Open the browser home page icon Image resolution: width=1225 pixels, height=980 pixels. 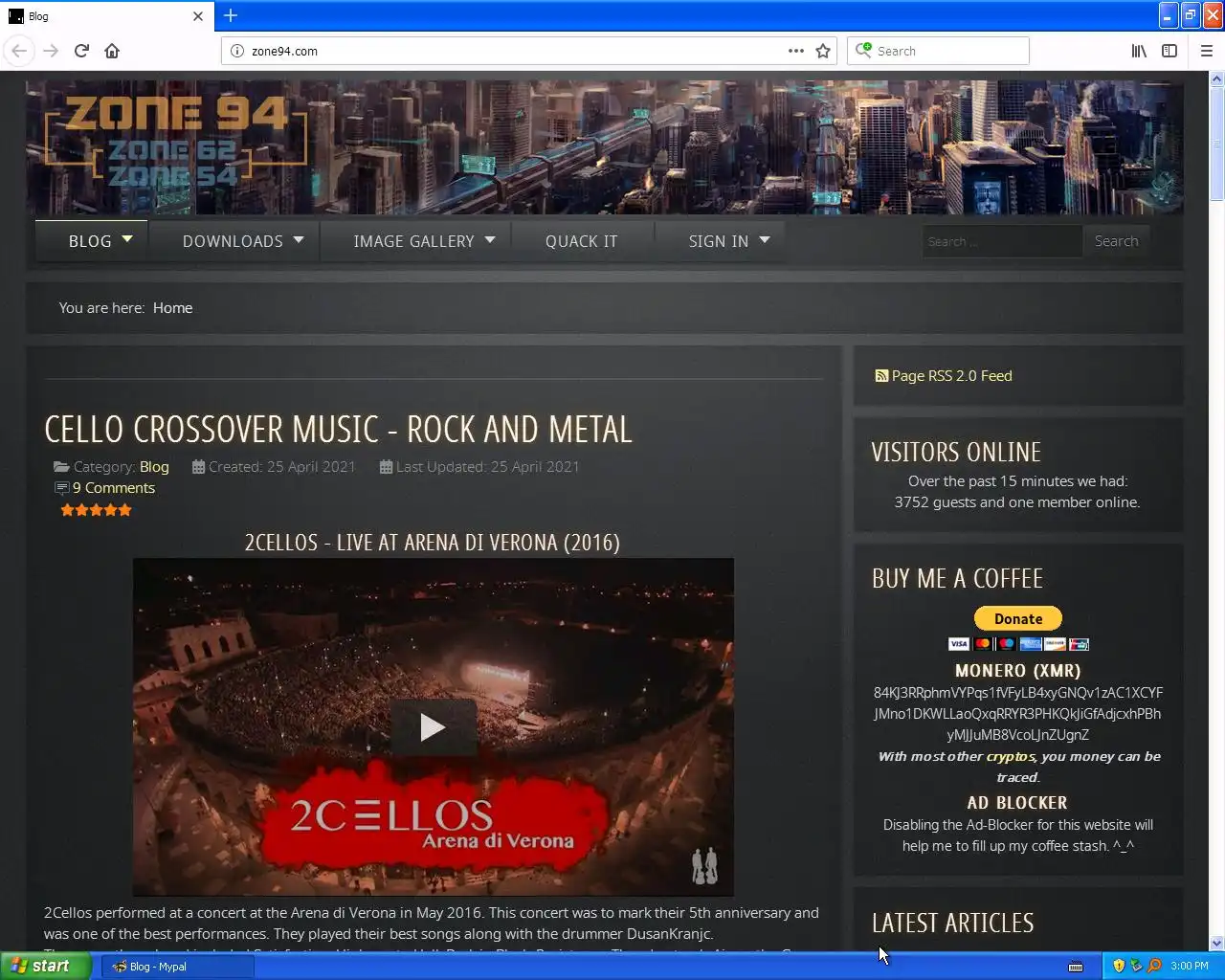point(112,51)
